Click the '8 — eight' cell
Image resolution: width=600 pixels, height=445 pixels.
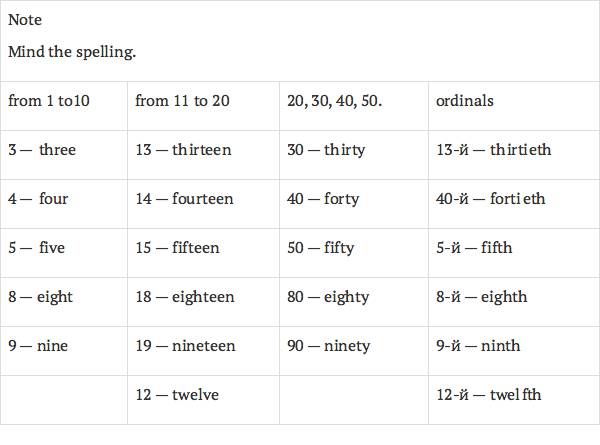click(40, 297)
